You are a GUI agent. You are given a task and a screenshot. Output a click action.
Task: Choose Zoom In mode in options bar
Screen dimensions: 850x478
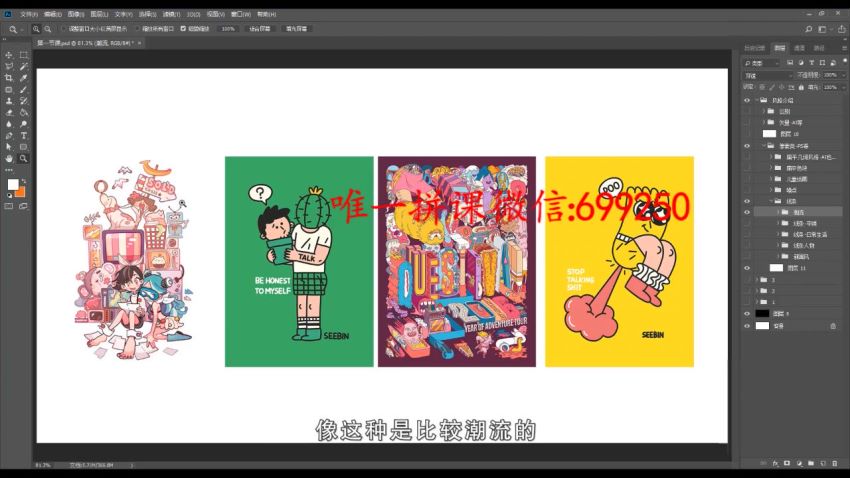pyautogui.click(x=36, y=29)
